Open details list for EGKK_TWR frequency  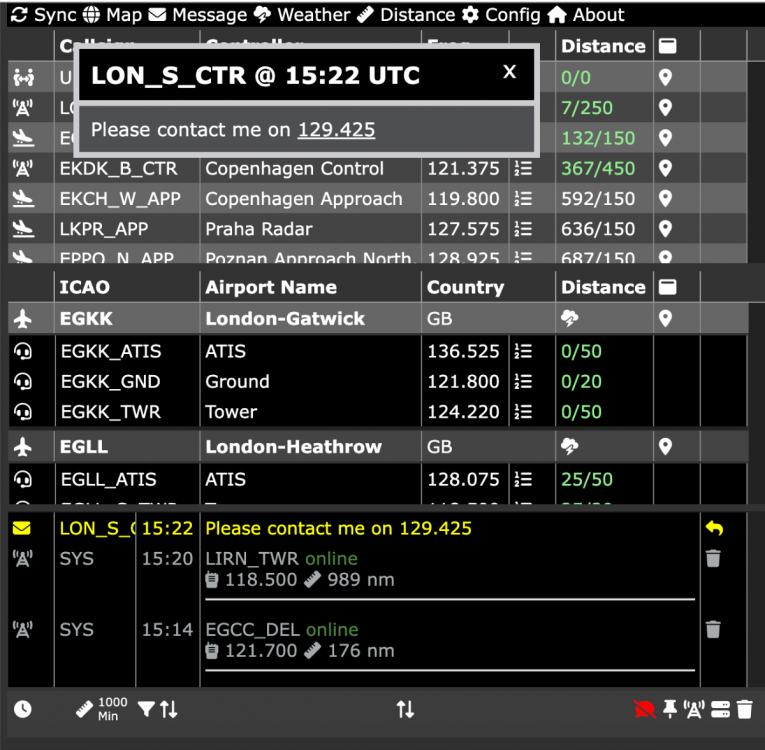[x=522, y=412]
